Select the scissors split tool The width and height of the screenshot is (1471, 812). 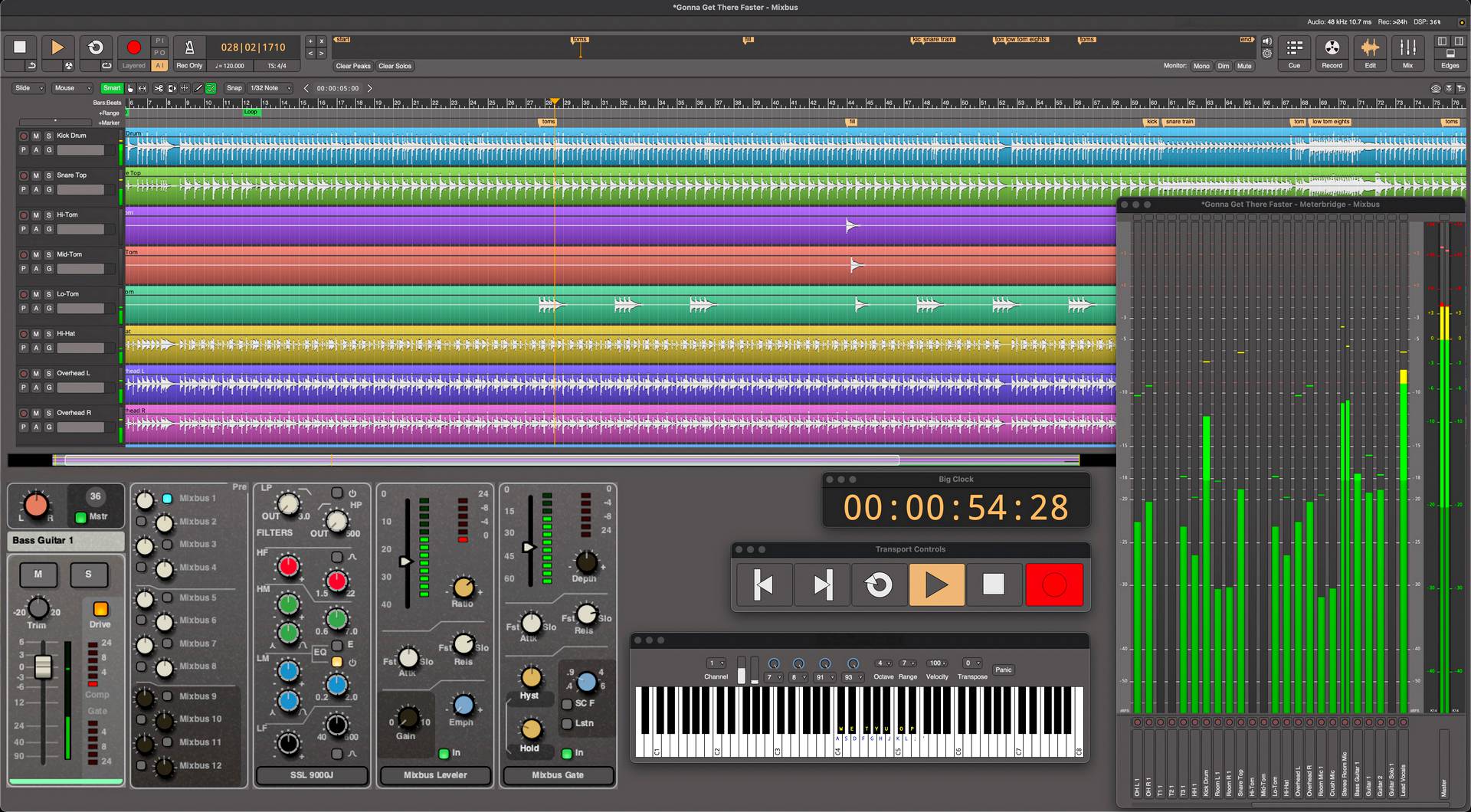coord(159,88)
